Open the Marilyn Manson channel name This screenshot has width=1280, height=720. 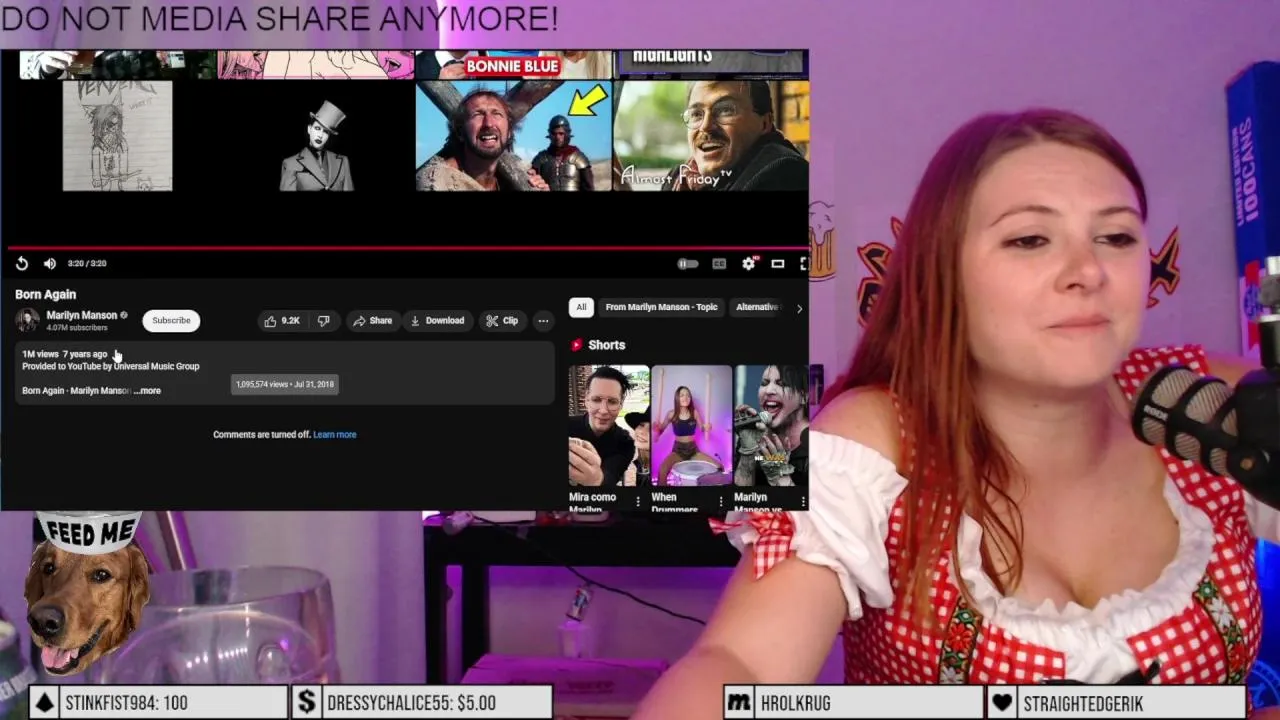81,315
